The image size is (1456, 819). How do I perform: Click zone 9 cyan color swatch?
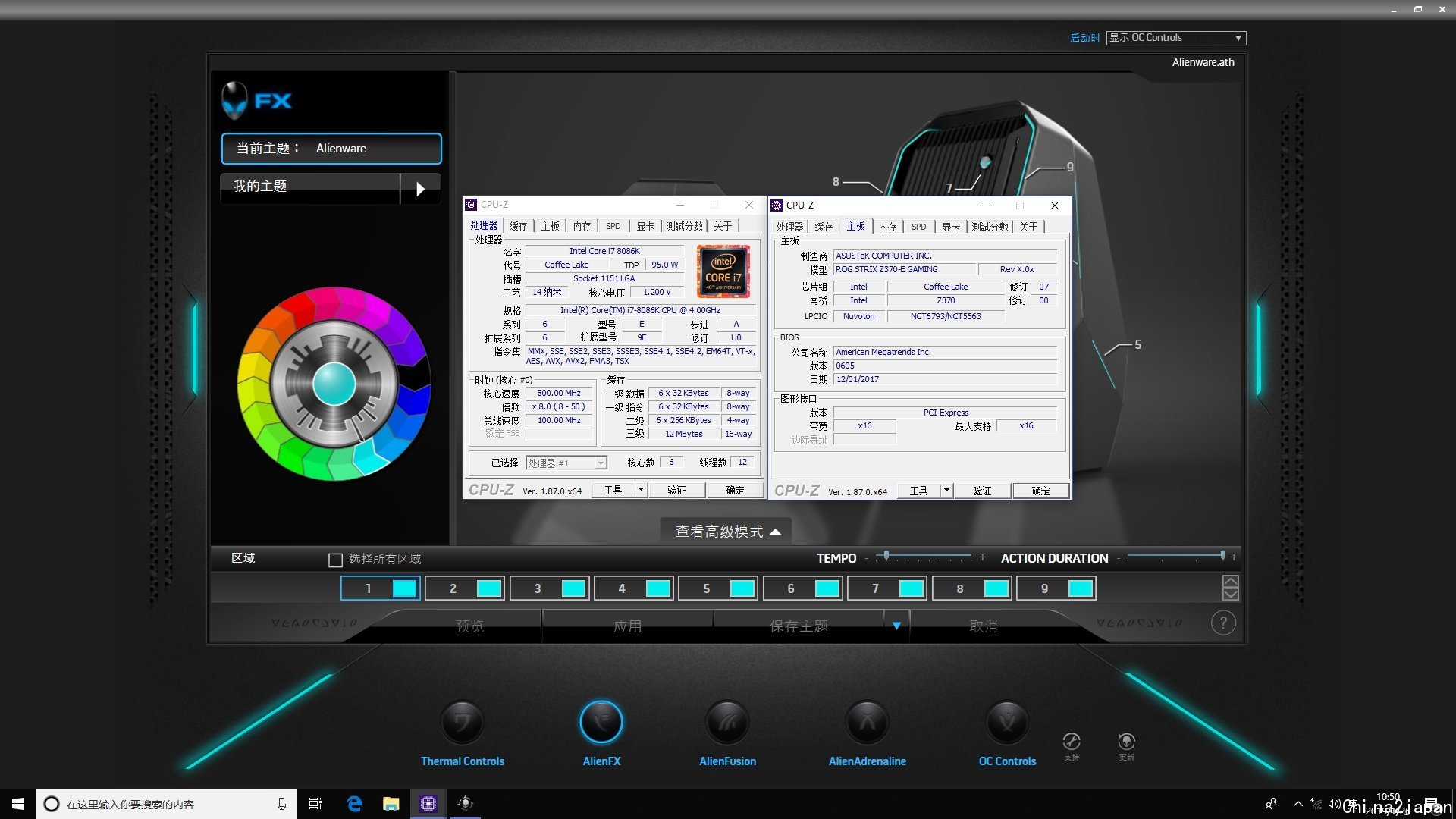click(x=1080, y=588)
